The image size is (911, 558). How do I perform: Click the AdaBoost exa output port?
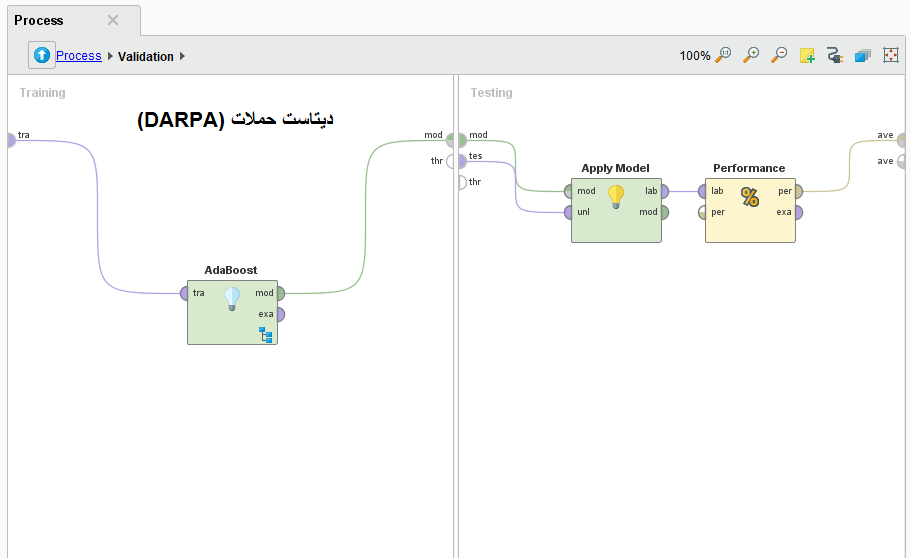pos(280,314)
